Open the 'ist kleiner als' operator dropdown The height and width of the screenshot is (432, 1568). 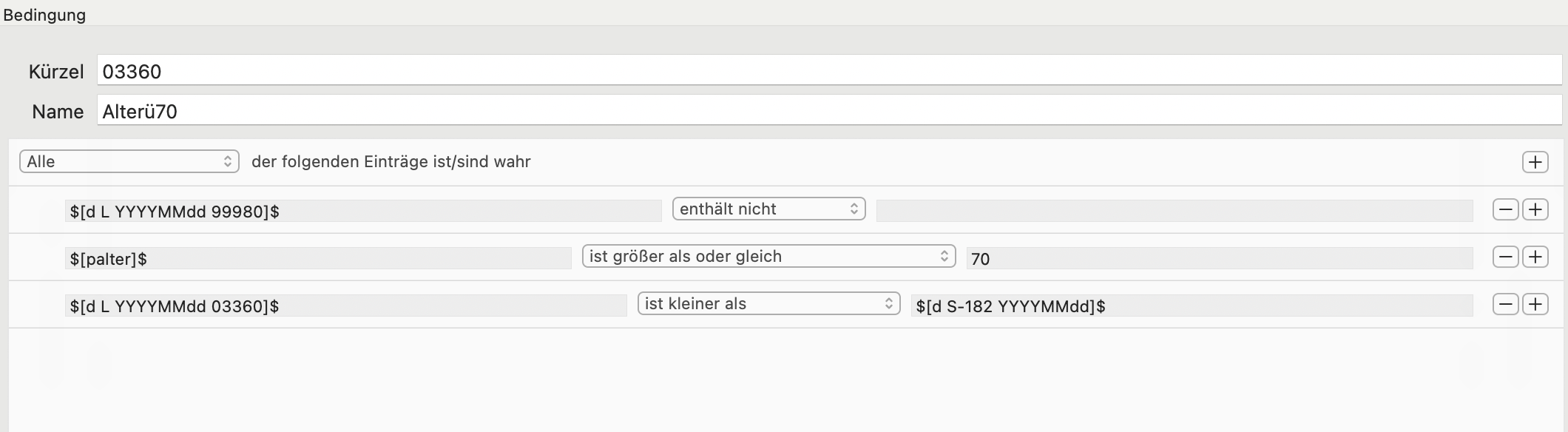(768, 303)
